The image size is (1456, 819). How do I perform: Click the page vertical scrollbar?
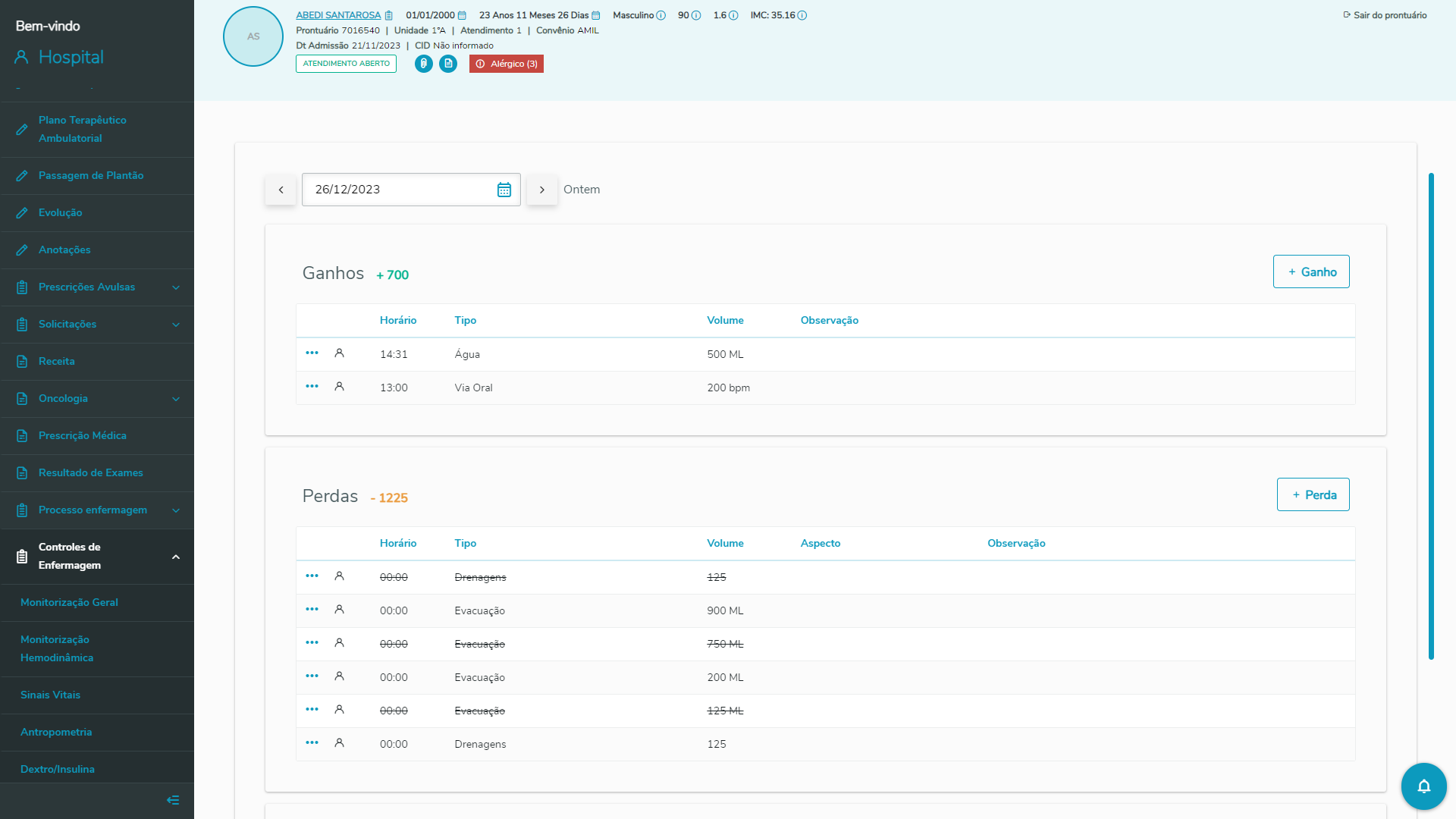[x=1431, y=416]
